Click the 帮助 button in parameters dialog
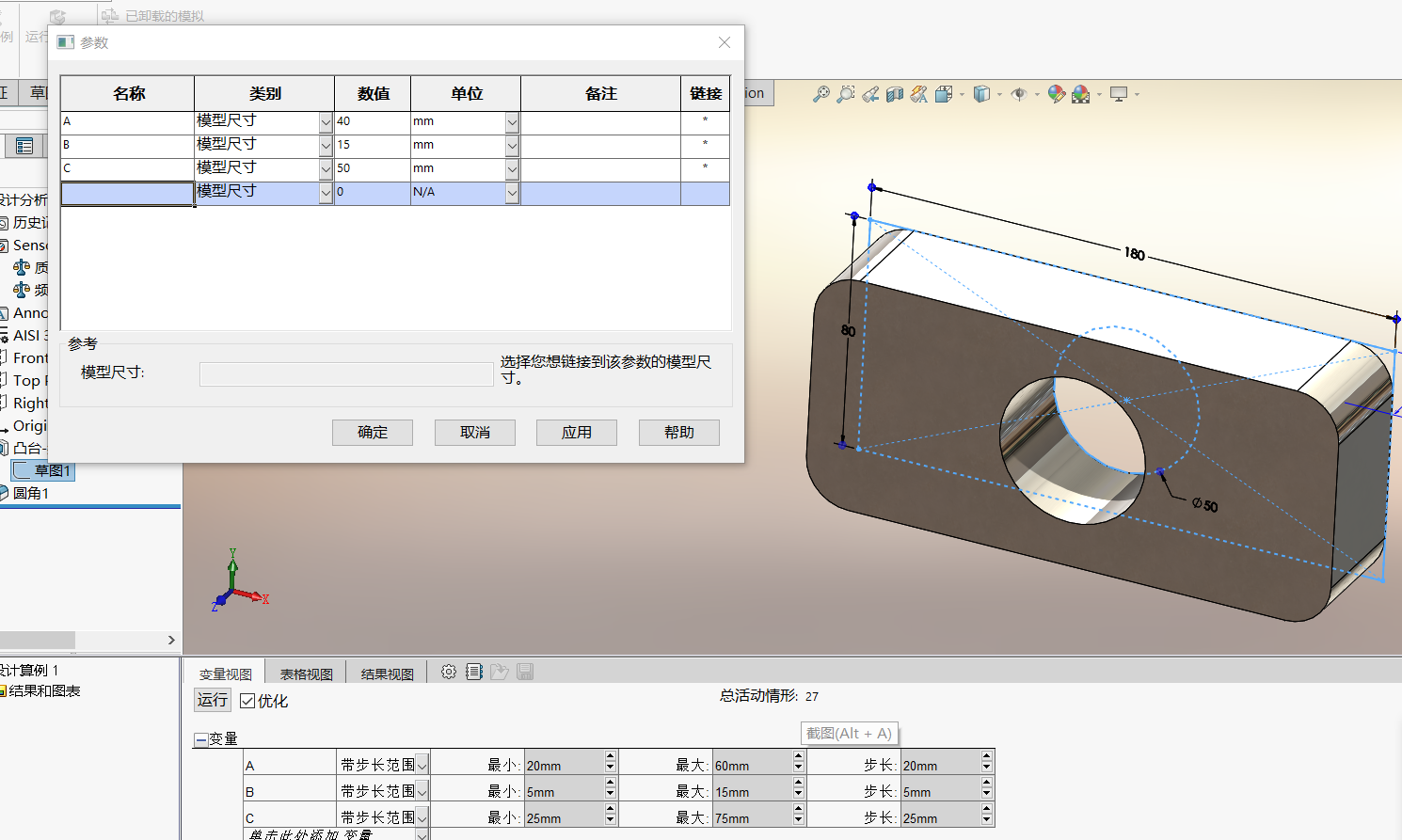This screenshot has height=840, width=1402. pyautogui.click(x=679, y=432)
